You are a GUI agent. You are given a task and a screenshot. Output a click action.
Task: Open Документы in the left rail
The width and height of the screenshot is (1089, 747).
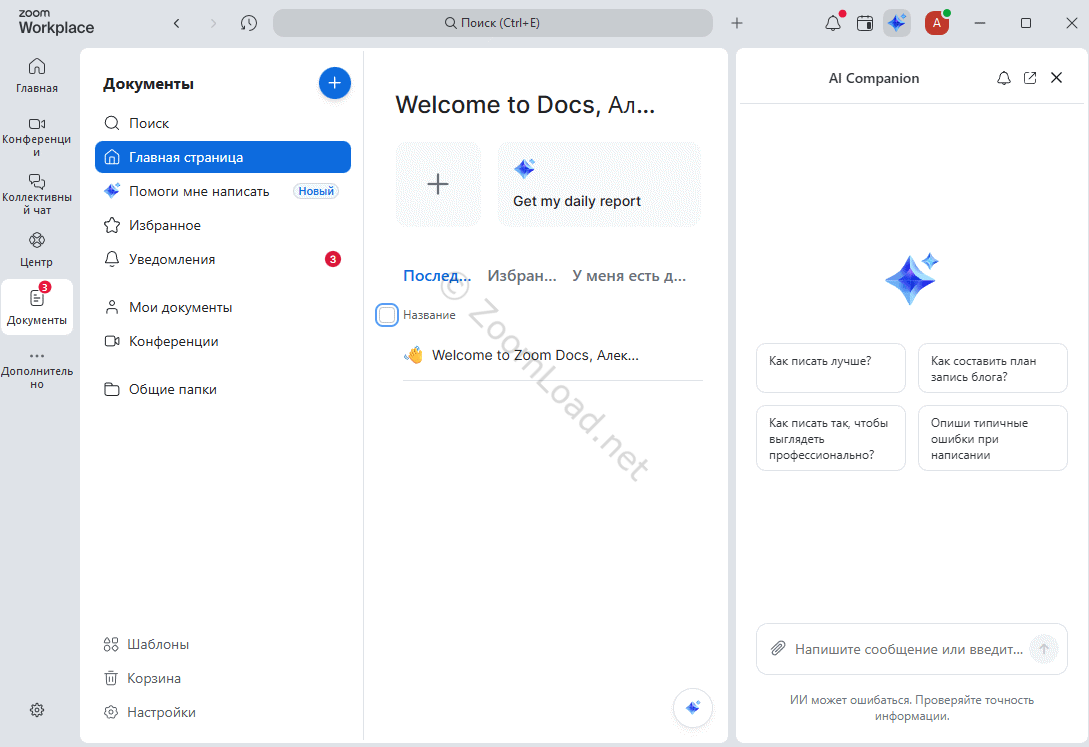click(37, 307)
